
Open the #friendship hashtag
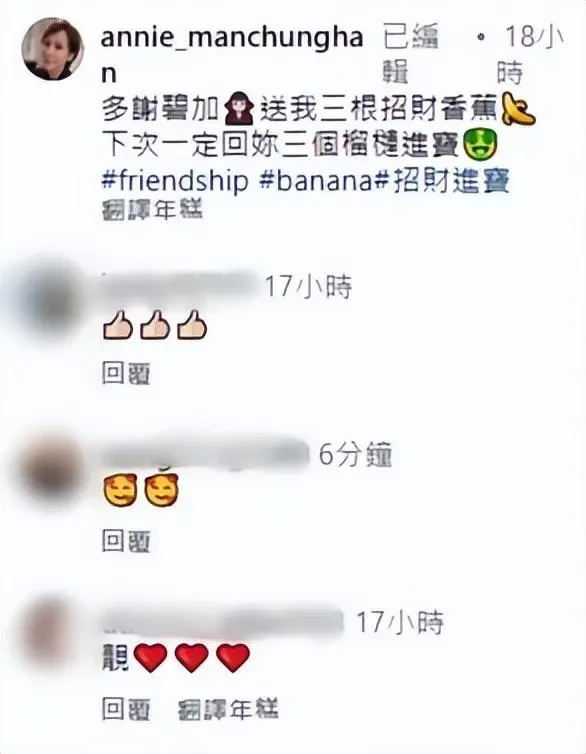pos(175,181)
